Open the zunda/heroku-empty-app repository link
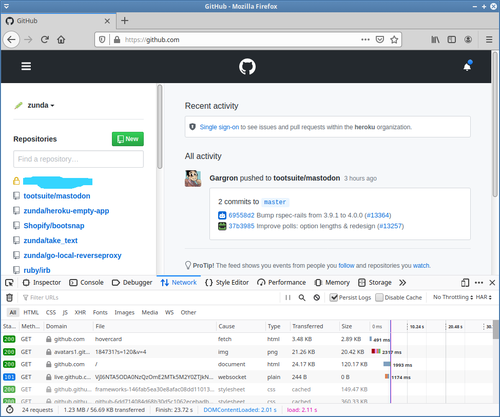This screenshot has width=500, height=417. (66, 211)
